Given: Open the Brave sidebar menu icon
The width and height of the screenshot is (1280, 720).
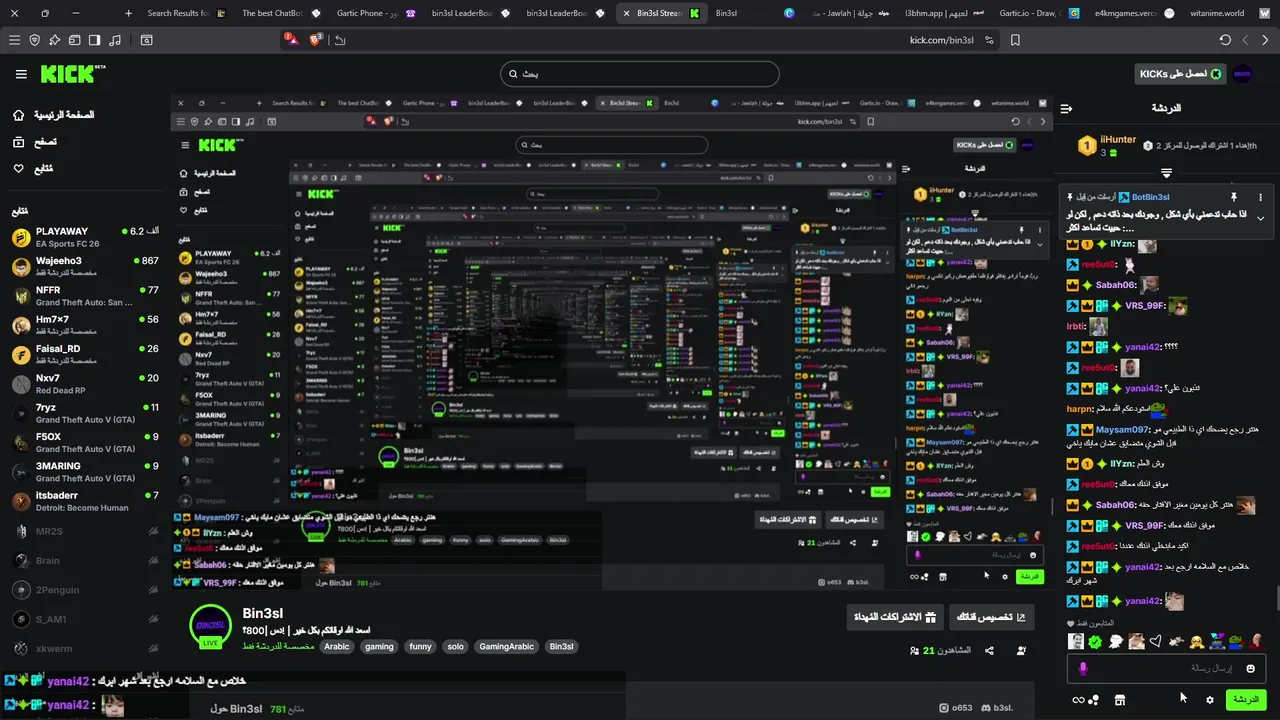Looking at the screenshot, I should click(14, 40).
